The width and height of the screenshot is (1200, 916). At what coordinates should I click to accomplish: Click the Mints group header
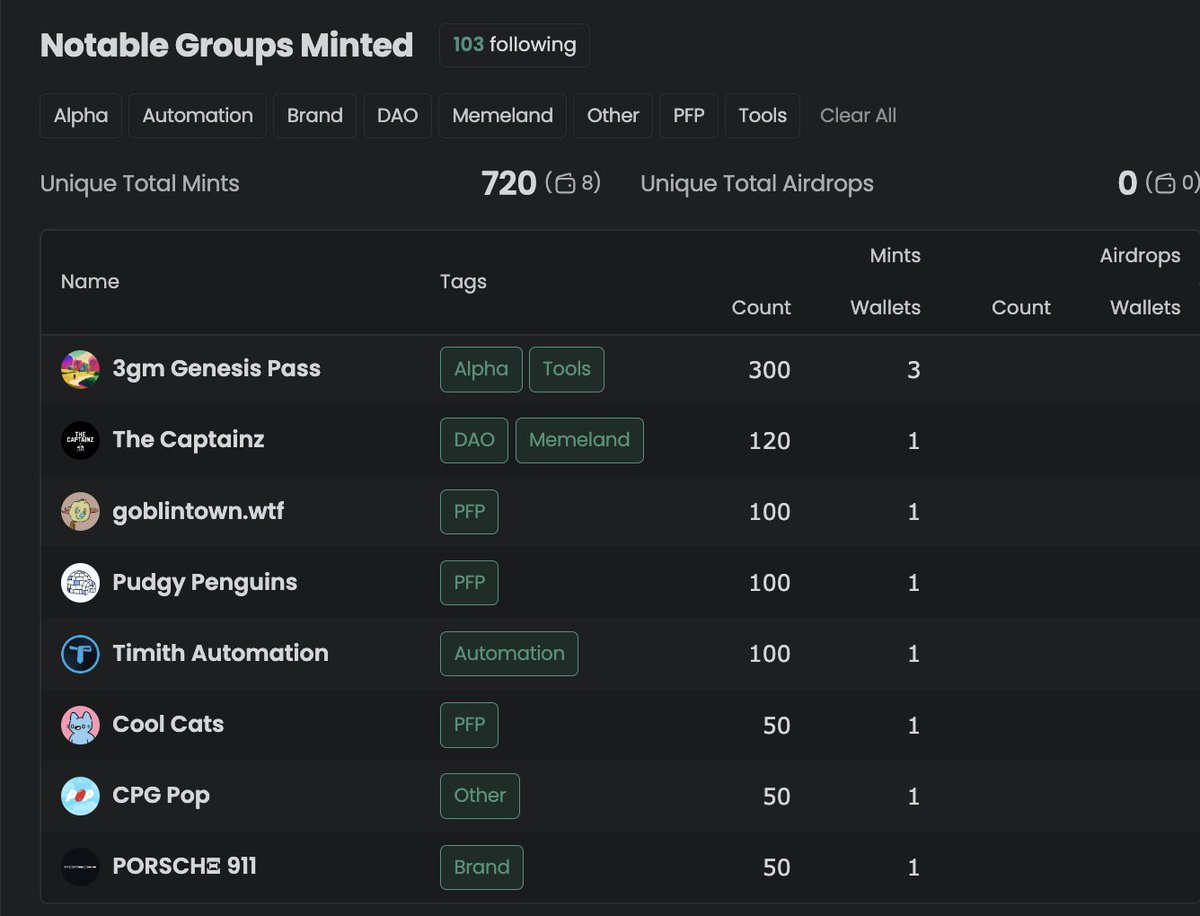click(895, 256)
